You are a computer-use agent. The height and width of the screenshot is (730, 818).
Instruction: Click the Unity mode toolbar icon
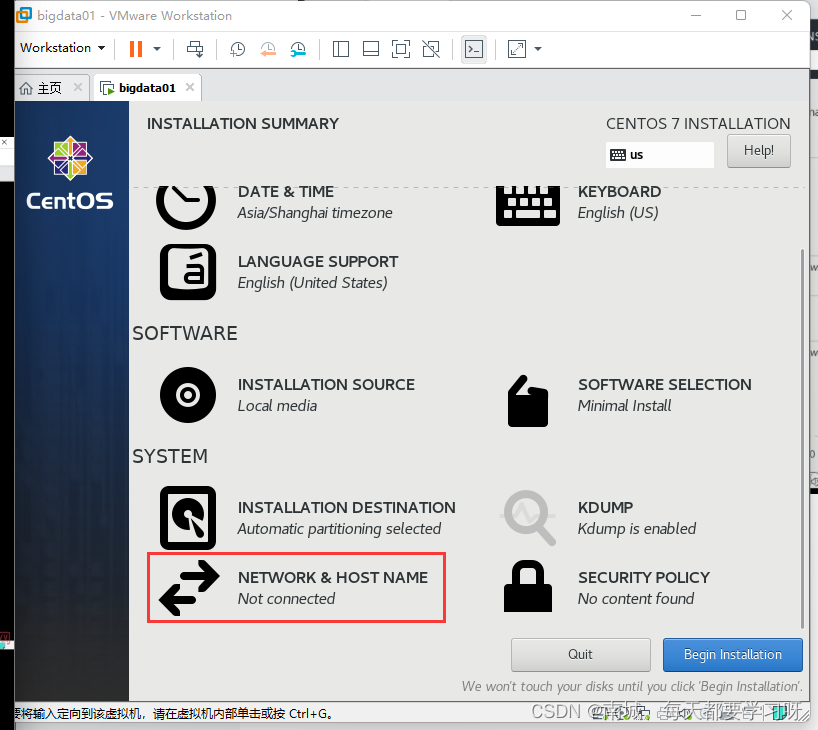click(431, 49)
